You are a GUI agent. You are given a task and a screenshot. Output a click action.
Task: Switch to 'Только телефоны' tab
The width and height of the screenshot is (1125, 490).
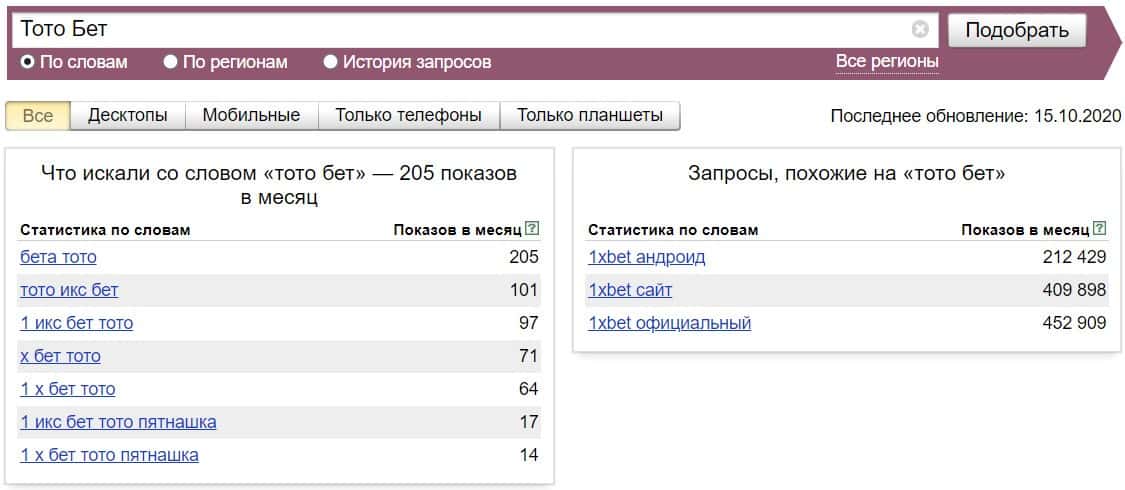click(408, 115)
